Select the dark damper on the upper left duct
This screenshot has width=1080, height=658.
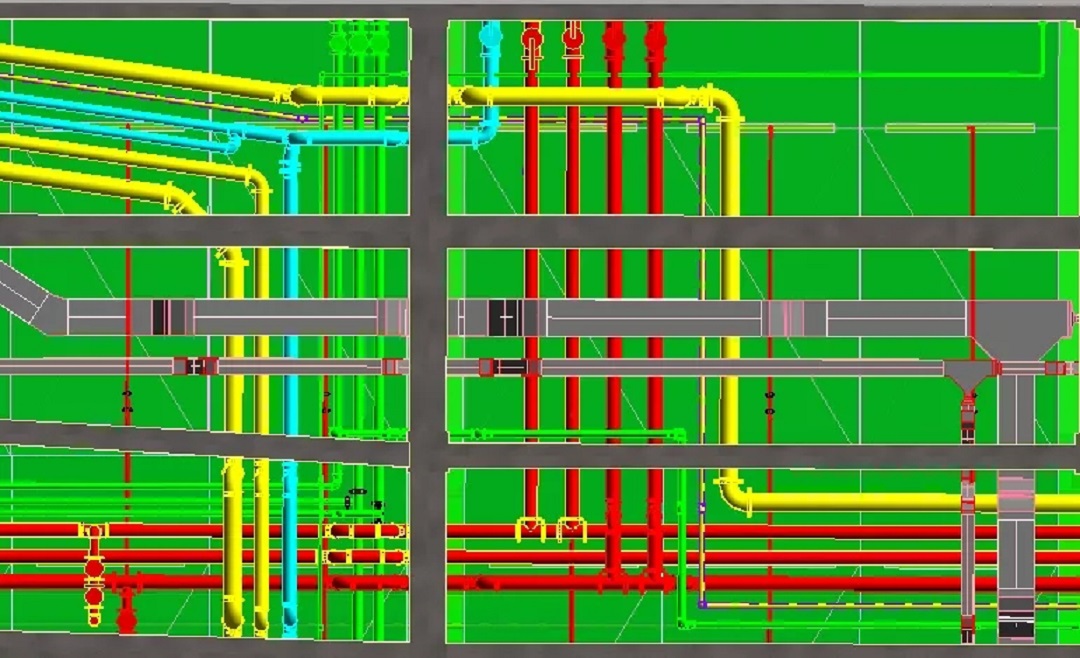point(161,317)
